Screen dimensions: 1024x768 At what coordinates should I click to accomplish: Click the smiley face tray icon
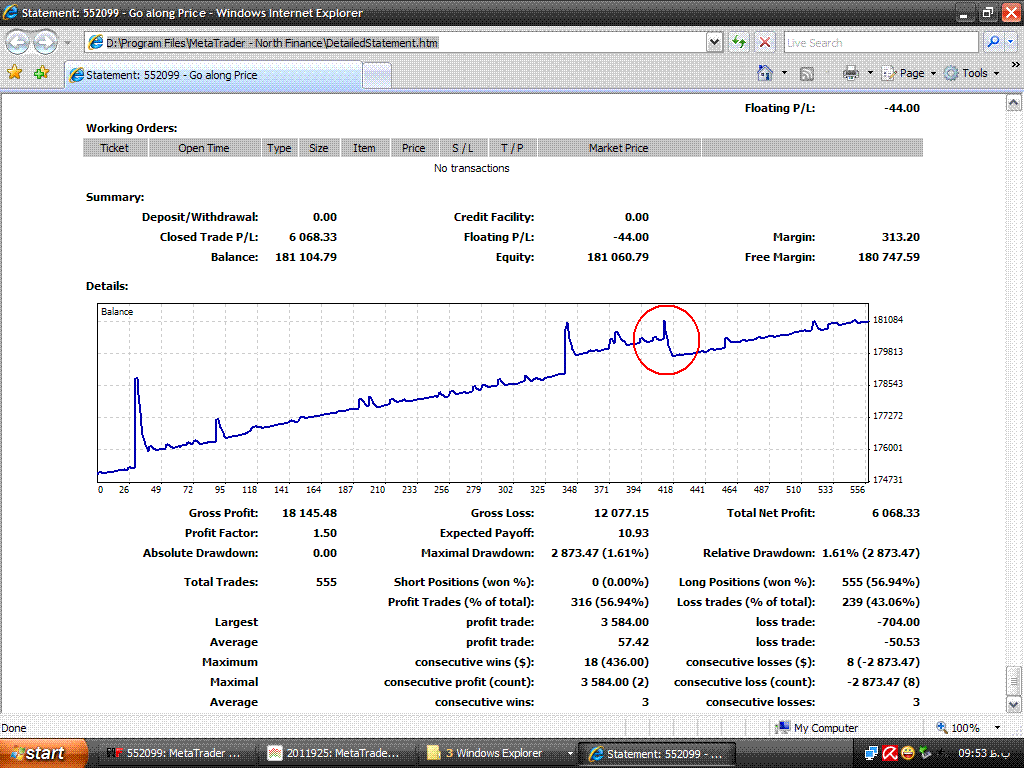[x=908, y=753]
